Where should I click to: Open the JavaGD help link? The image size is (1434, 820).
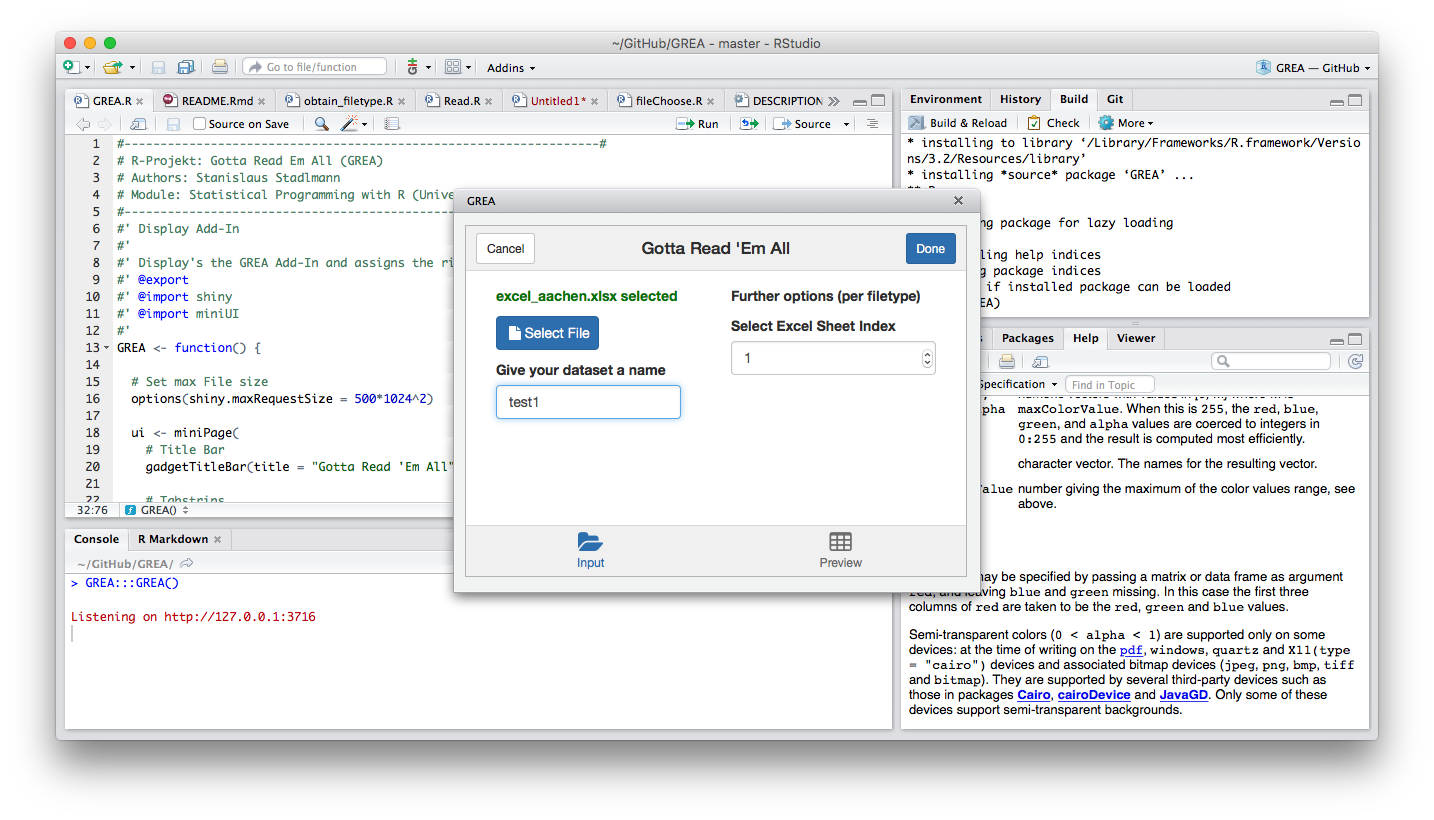point(1186,695)
